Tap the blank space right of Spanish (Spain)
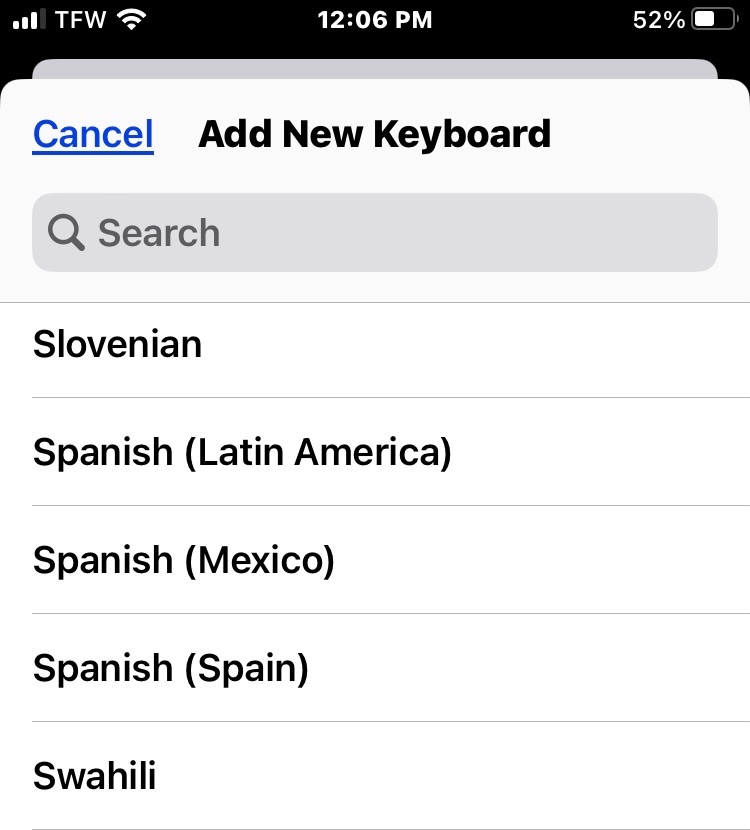This screenshot has width=750, height=830. pyautogui.click(x=529, y=668)
